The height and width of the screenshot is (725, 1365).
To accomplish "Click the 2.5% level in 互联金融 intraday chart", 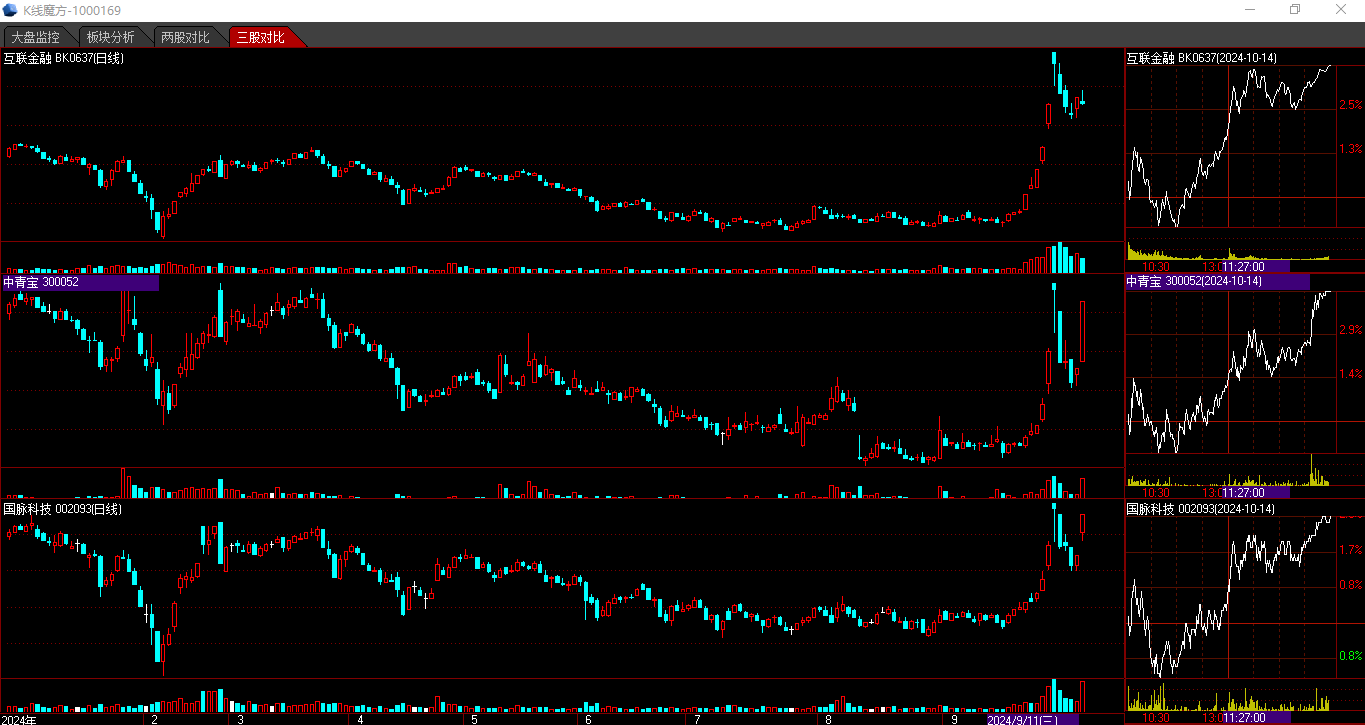I will 1350,105.
